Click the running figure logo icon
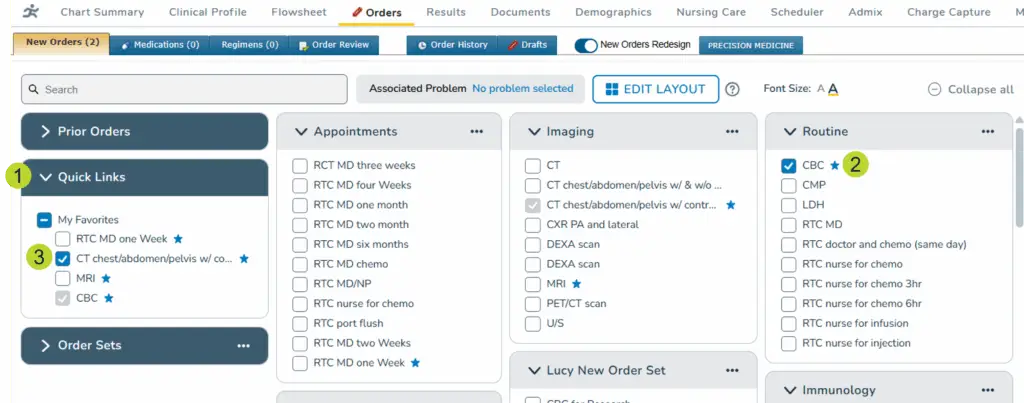 click(x=32, y=12)
